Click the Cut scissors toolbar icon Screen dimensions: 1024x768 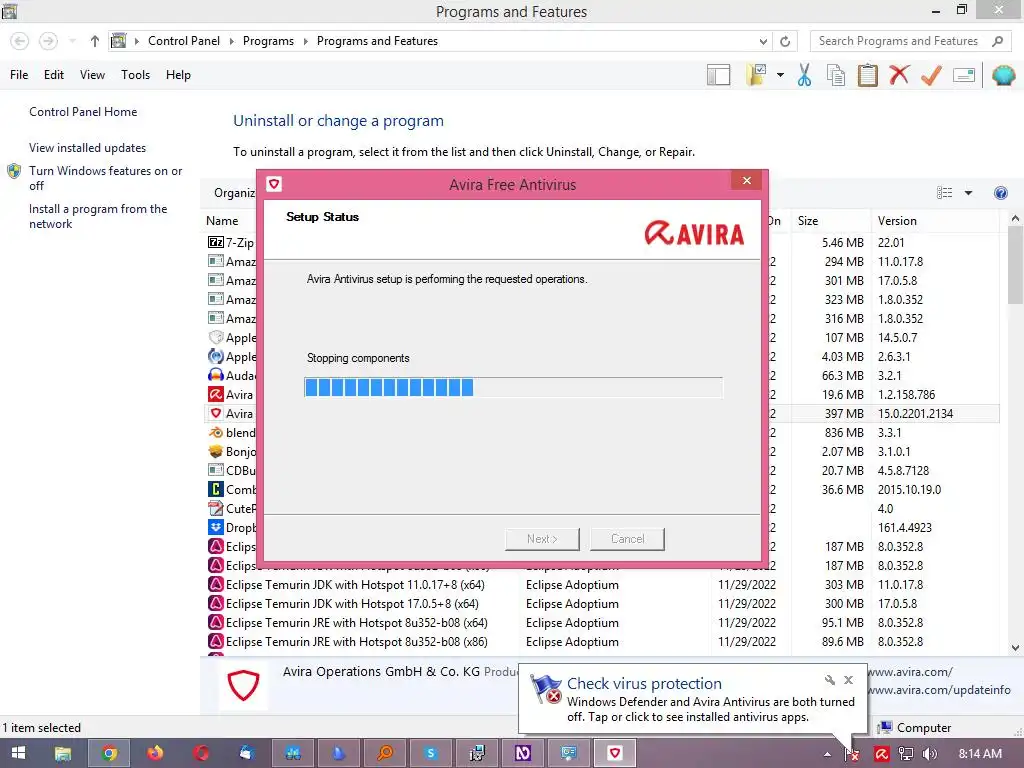[804, 75]
